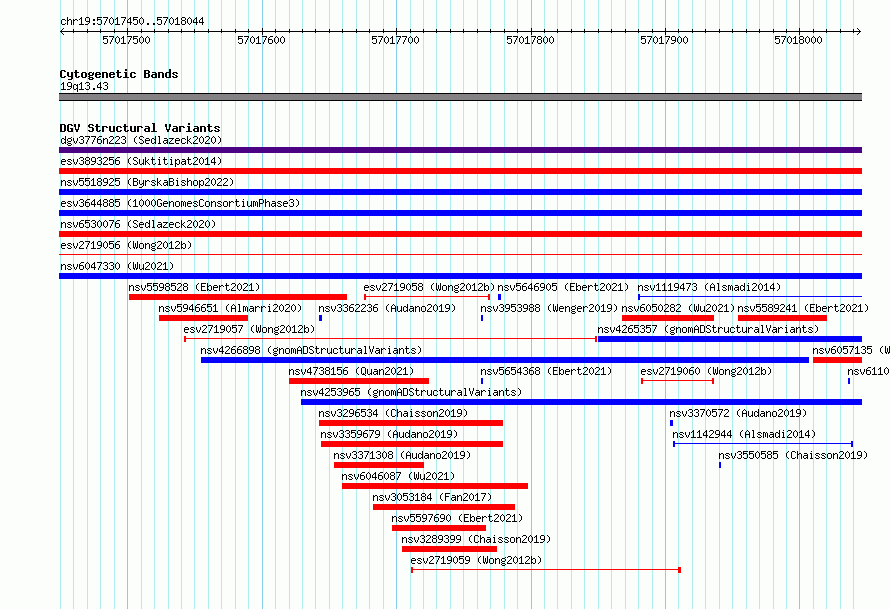Select the nsv6047330 (Wu2021) label
The height and width of the screenshot is (609, 890).
click(x=117, y=266)
